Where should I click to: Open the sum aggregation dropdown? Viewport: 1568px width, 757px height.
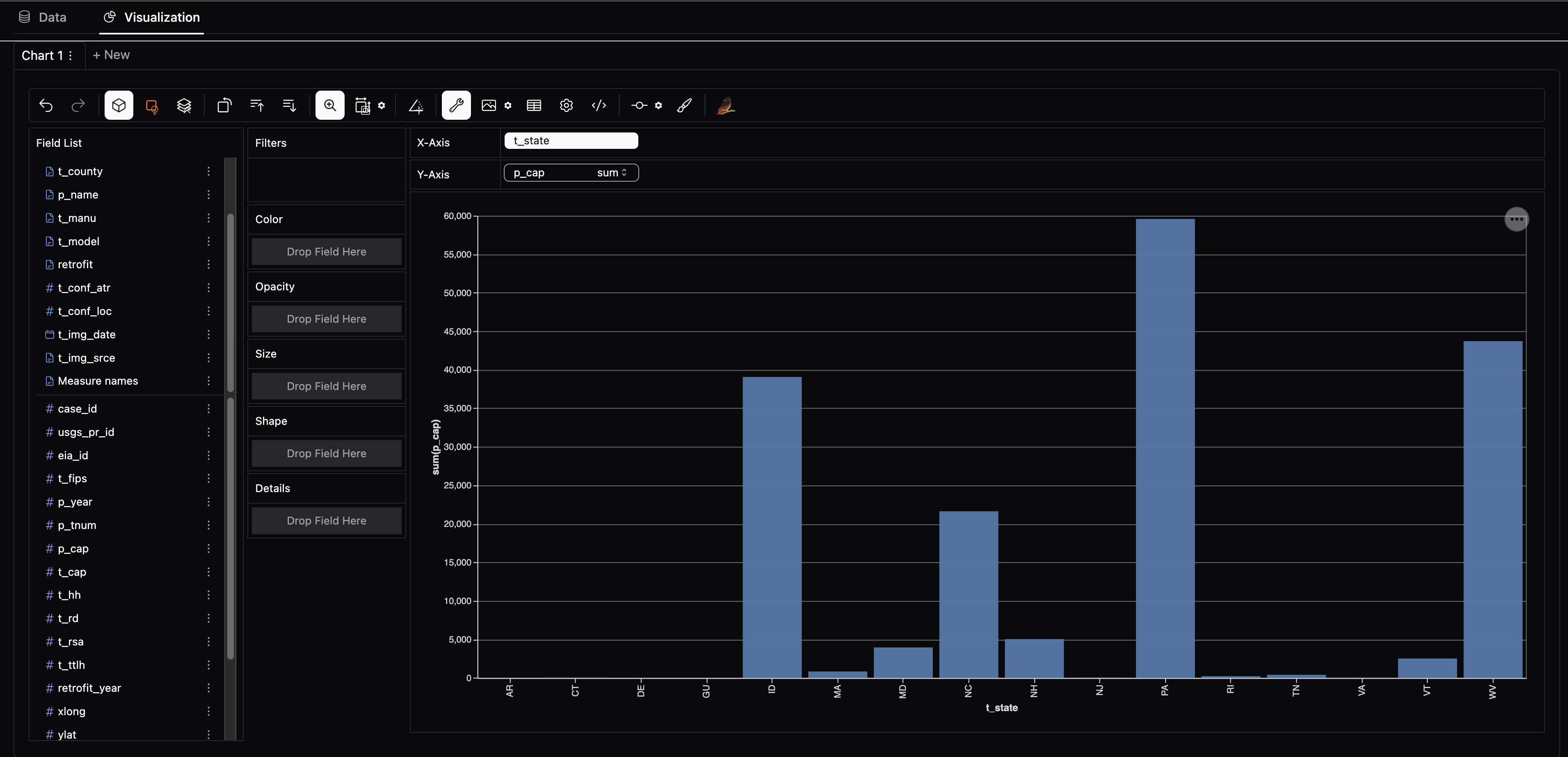611,173
